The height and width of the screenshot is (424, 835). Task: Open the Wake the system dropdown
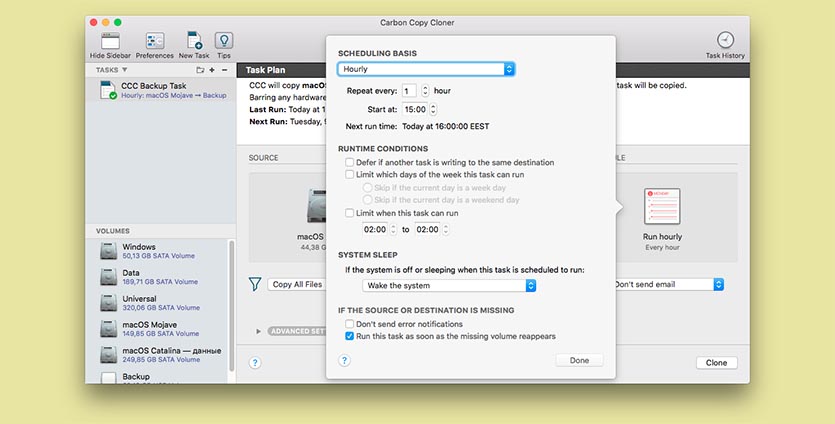point(449,286)
